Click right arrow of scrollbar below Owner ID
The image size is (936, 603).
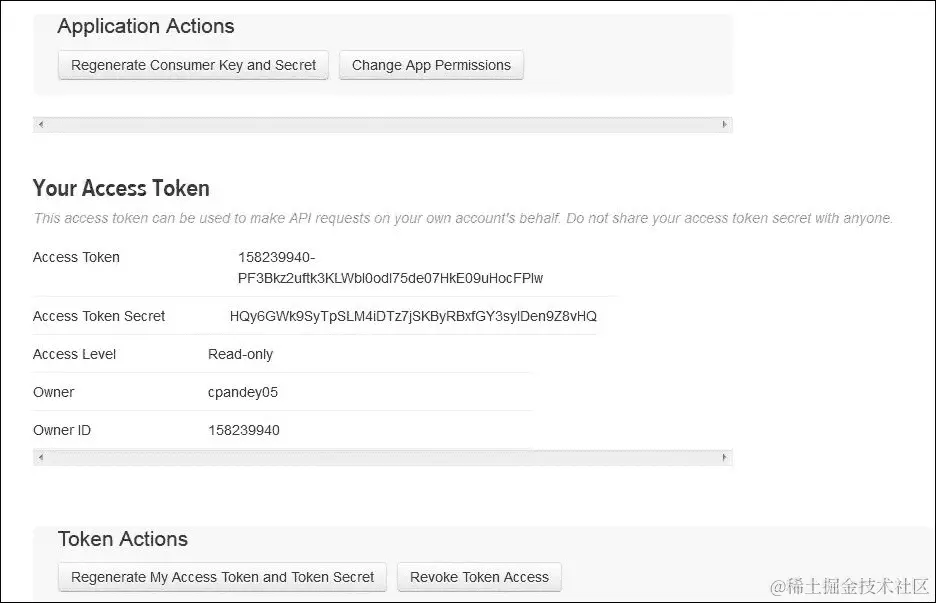[725, 458]
